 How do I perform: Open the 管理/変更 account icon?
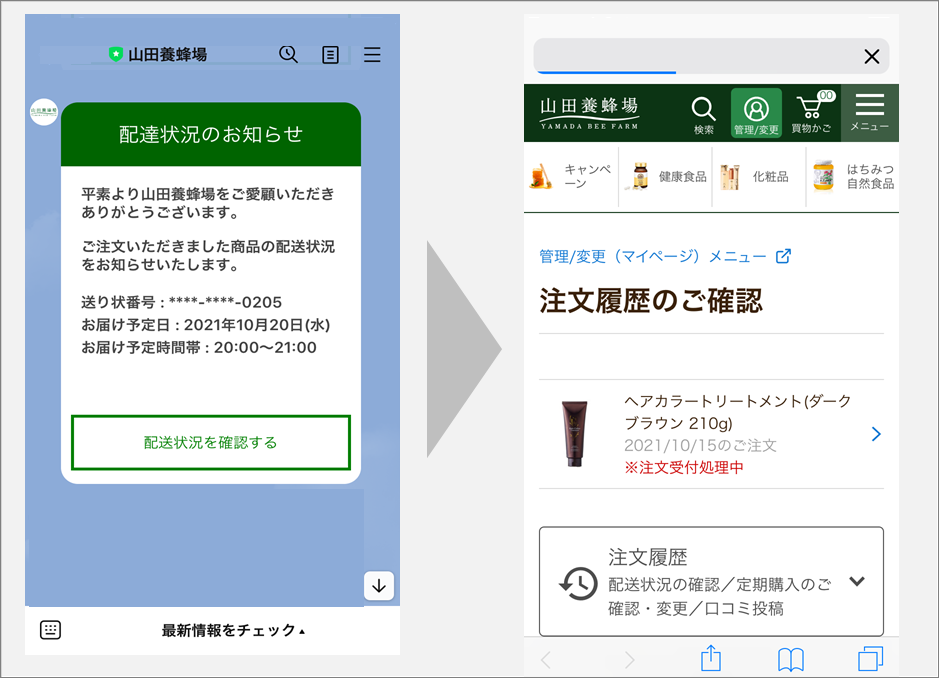tap(756, 113)
